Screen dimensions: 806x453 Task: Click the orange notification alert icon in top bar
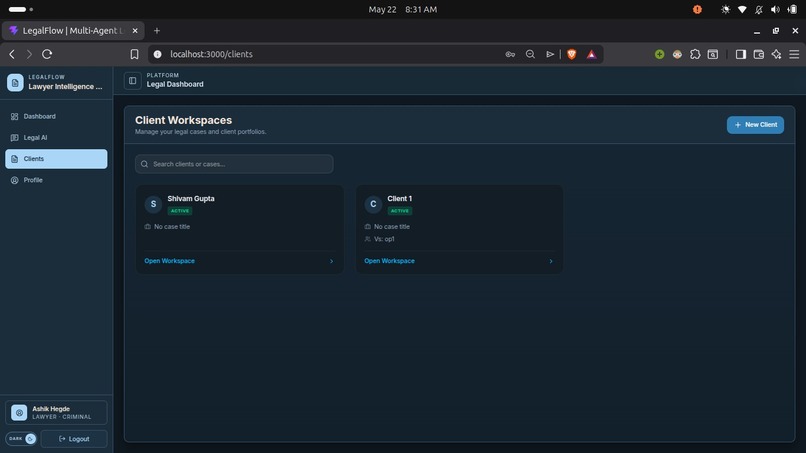pos(697,9)
